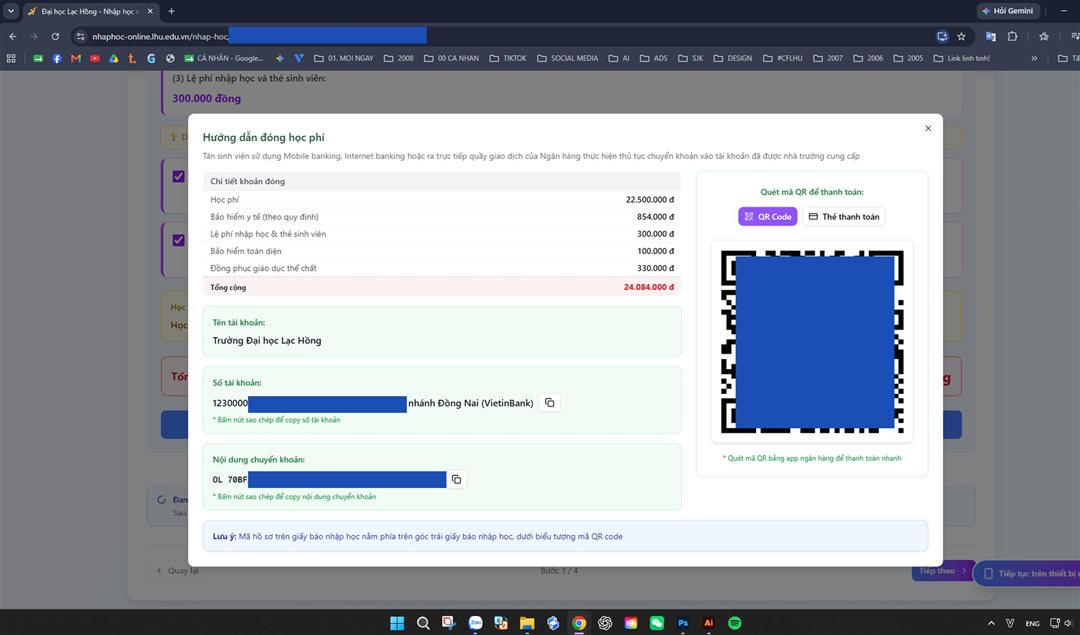Click the Lưu ý note text

coord(417,537)
